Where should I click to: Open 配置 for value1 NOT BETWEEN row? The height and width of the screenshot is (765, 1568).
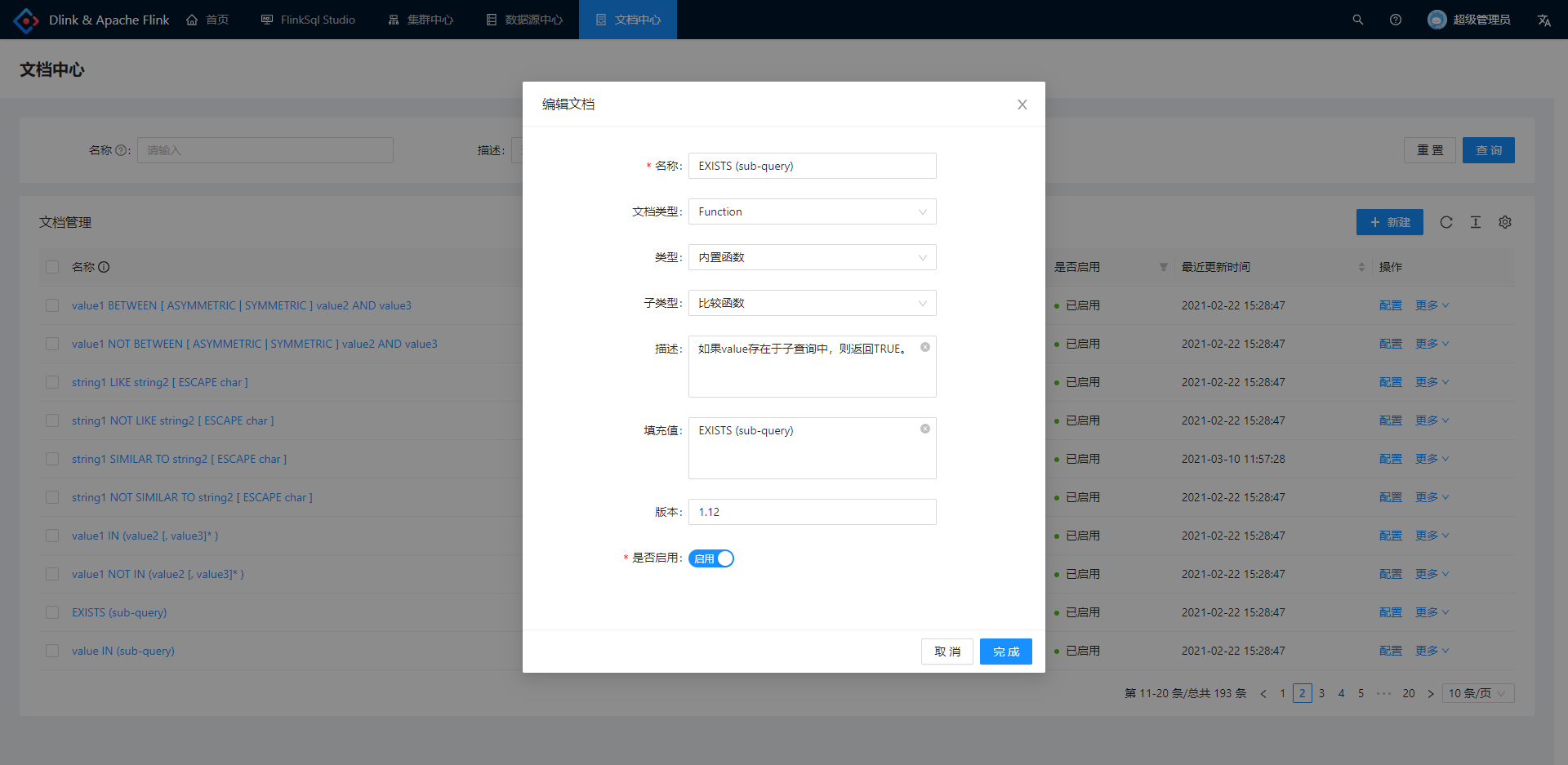pos(1391,344)
